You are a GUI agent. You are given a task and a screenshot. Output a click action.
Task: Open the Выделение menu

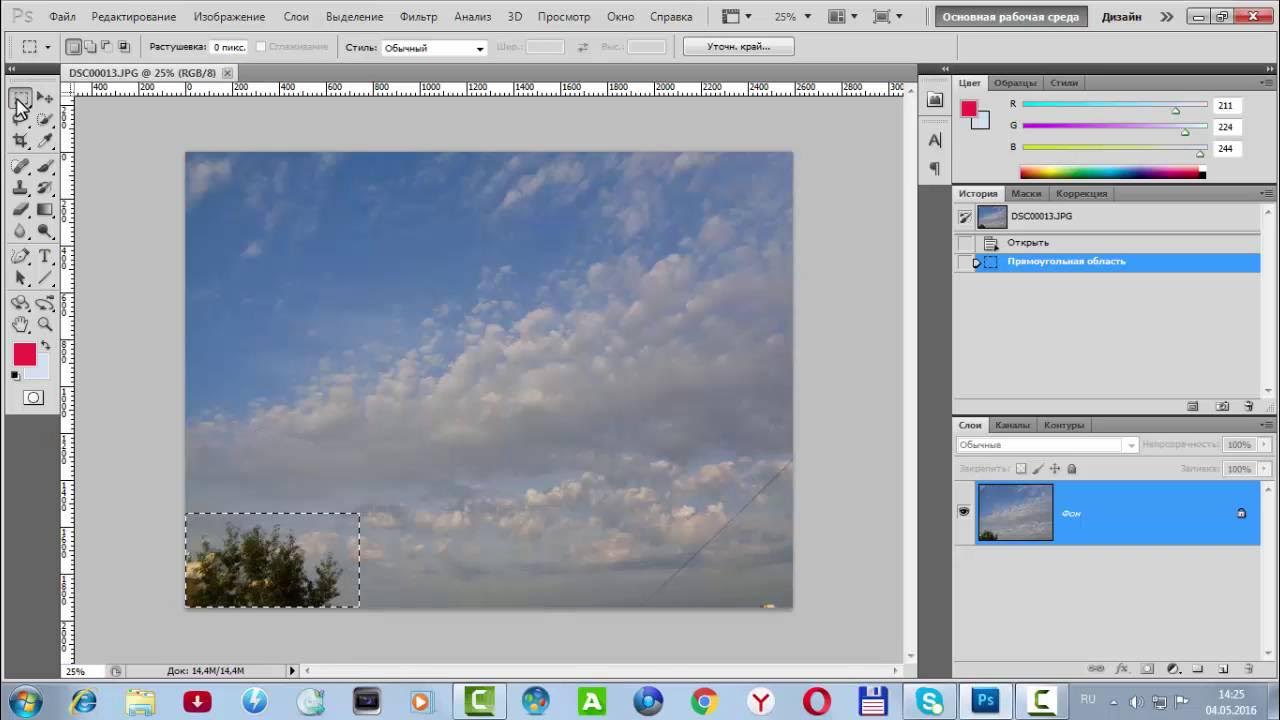tap(355, 17)
